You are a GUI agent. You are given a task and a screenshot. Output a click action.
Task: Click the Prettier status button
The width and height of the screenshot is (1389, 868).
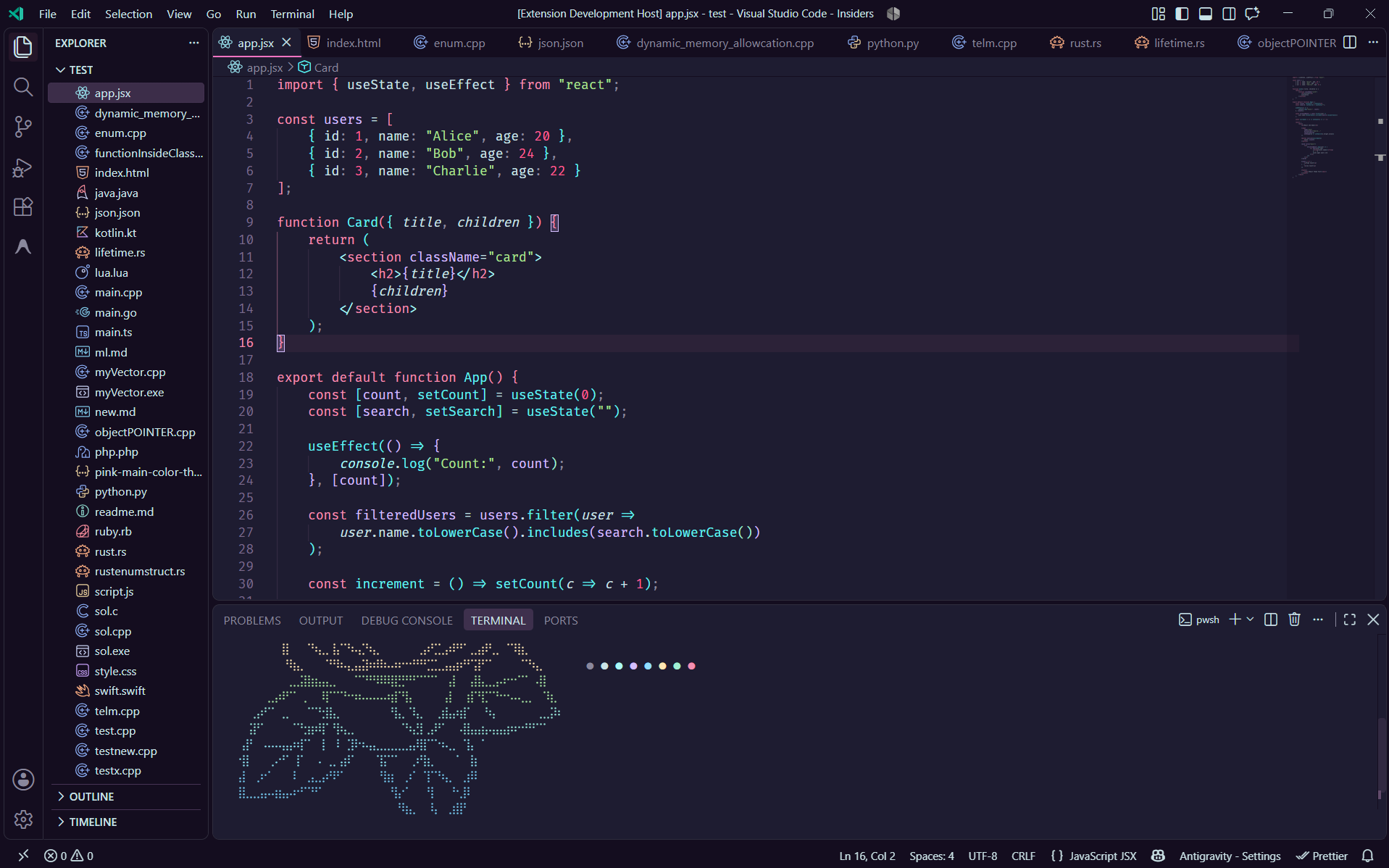coord(1322,856)
